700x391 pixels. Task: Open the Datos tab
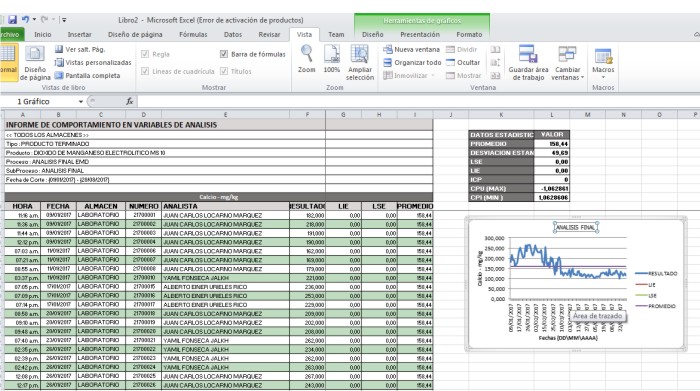click(233, 34)
